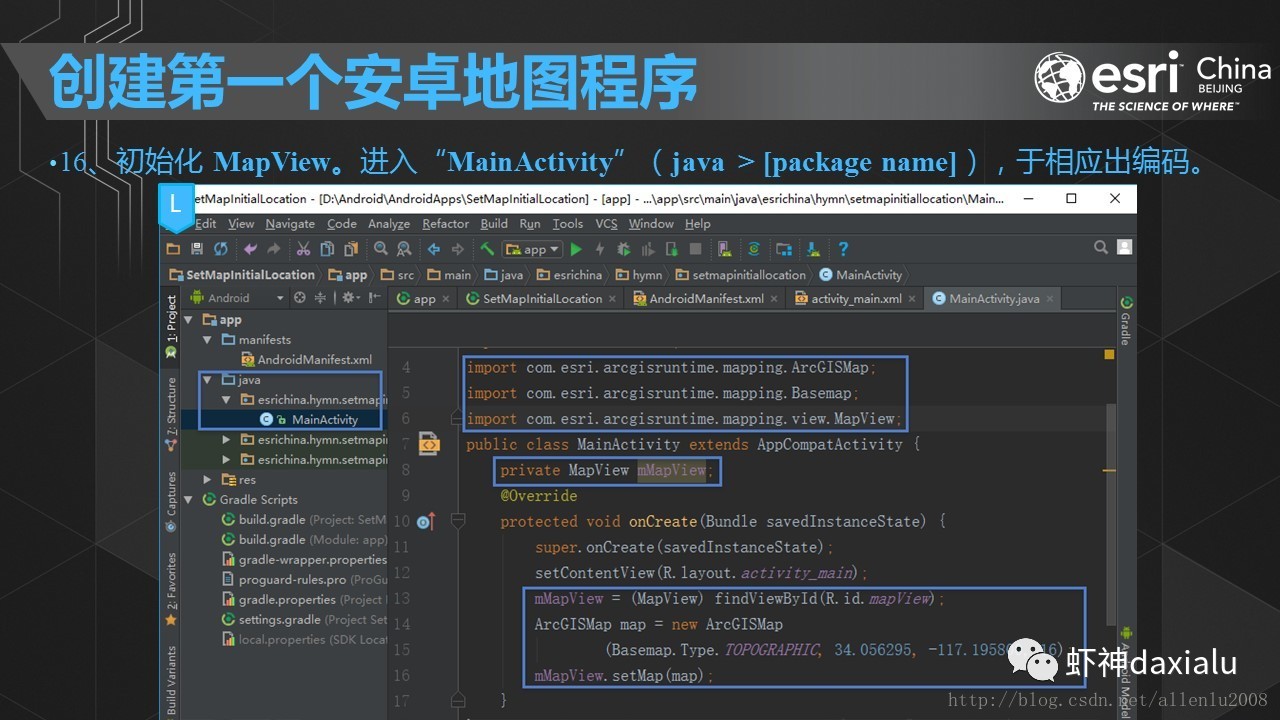Click the navigate Back arrow icon

[x=434, y=249]
